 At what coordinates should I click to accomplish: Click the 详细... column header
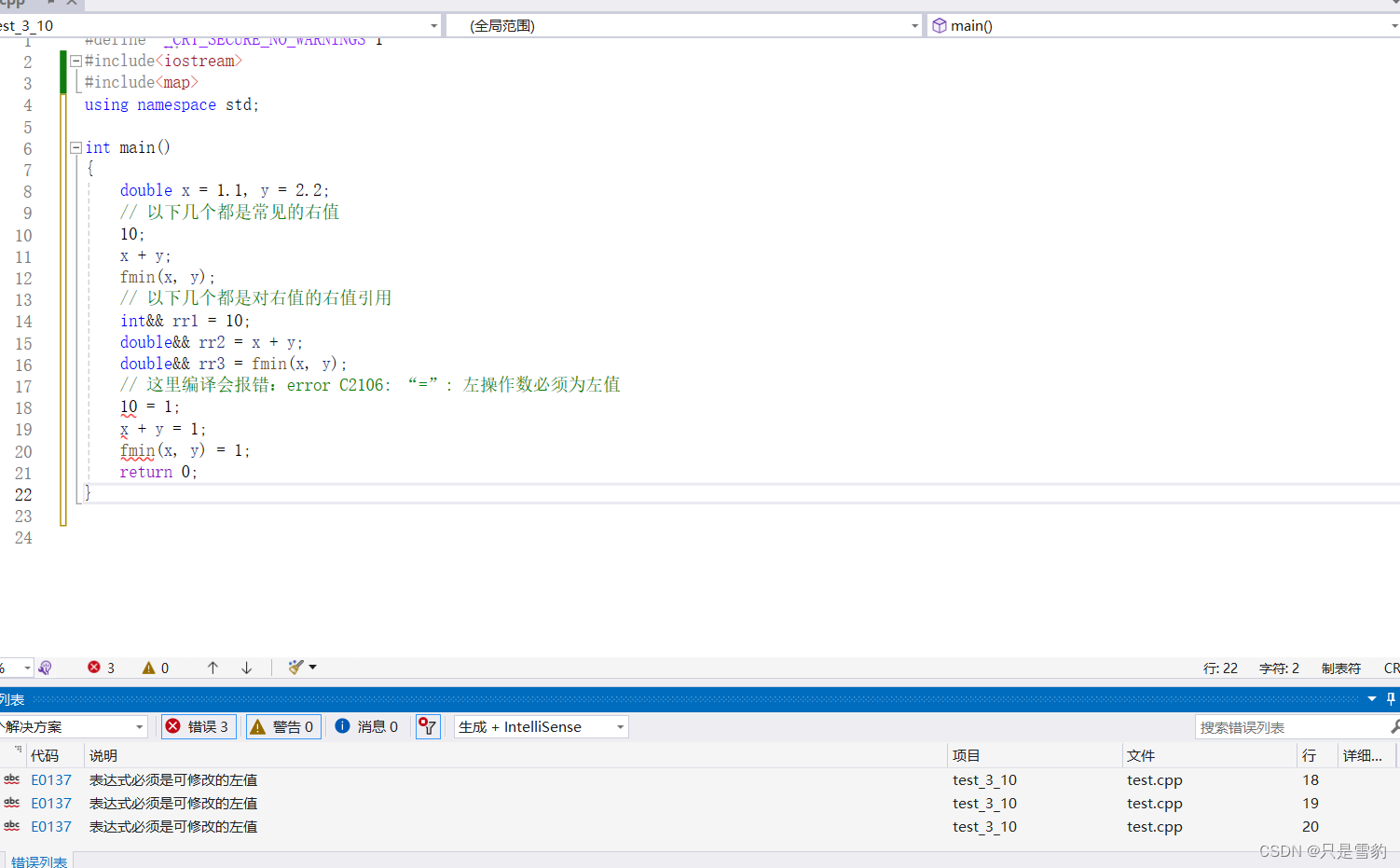coord(1366,755)
